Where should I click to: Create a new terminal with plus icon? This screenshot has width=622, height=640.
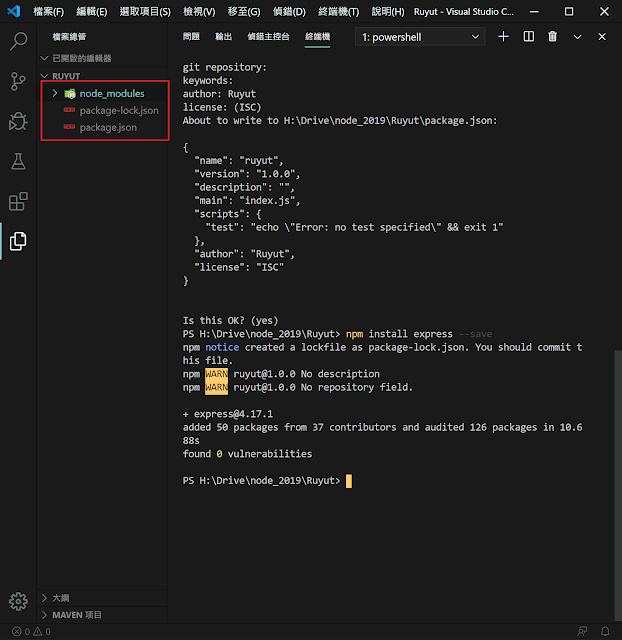coord(503,37)
